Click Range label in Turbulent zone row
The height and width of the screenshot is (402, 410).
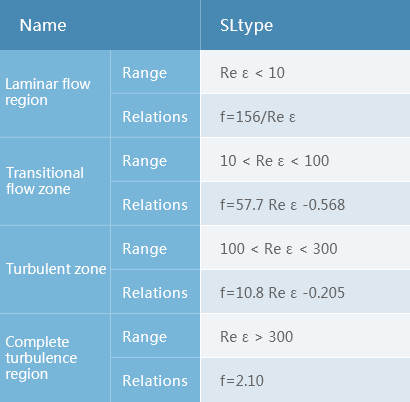pos(155,248)
